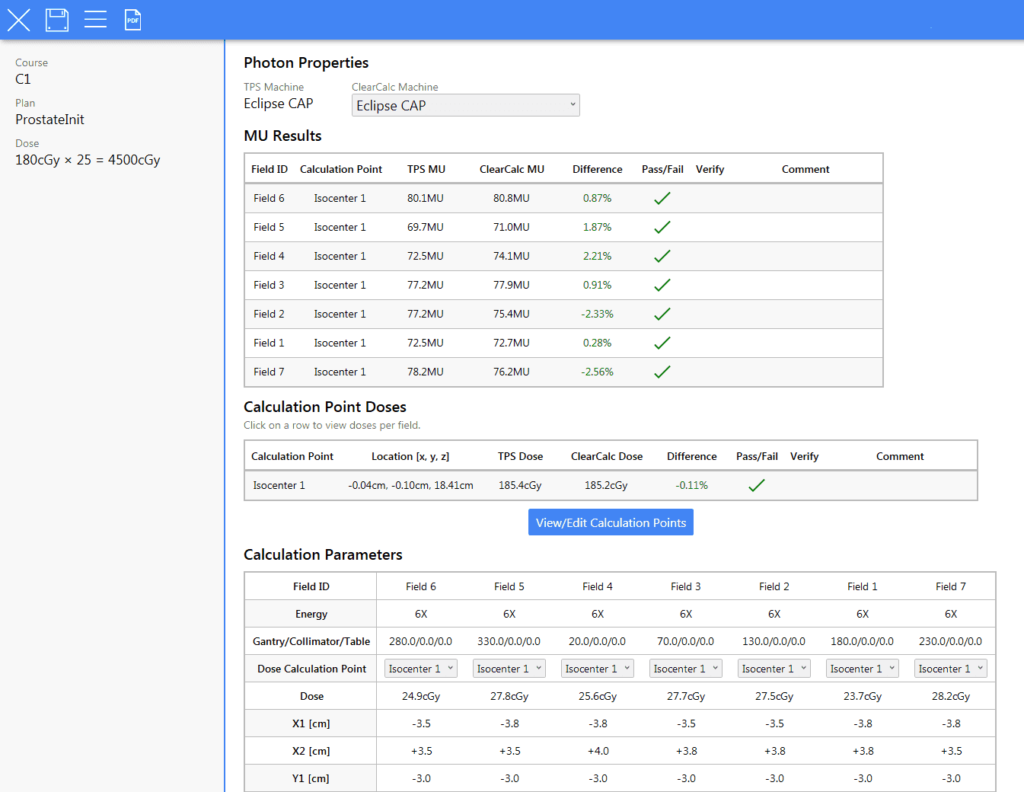The image size is (1024, 792).
Task: Open the hamburger menu icon
Action: click(95, 19)
